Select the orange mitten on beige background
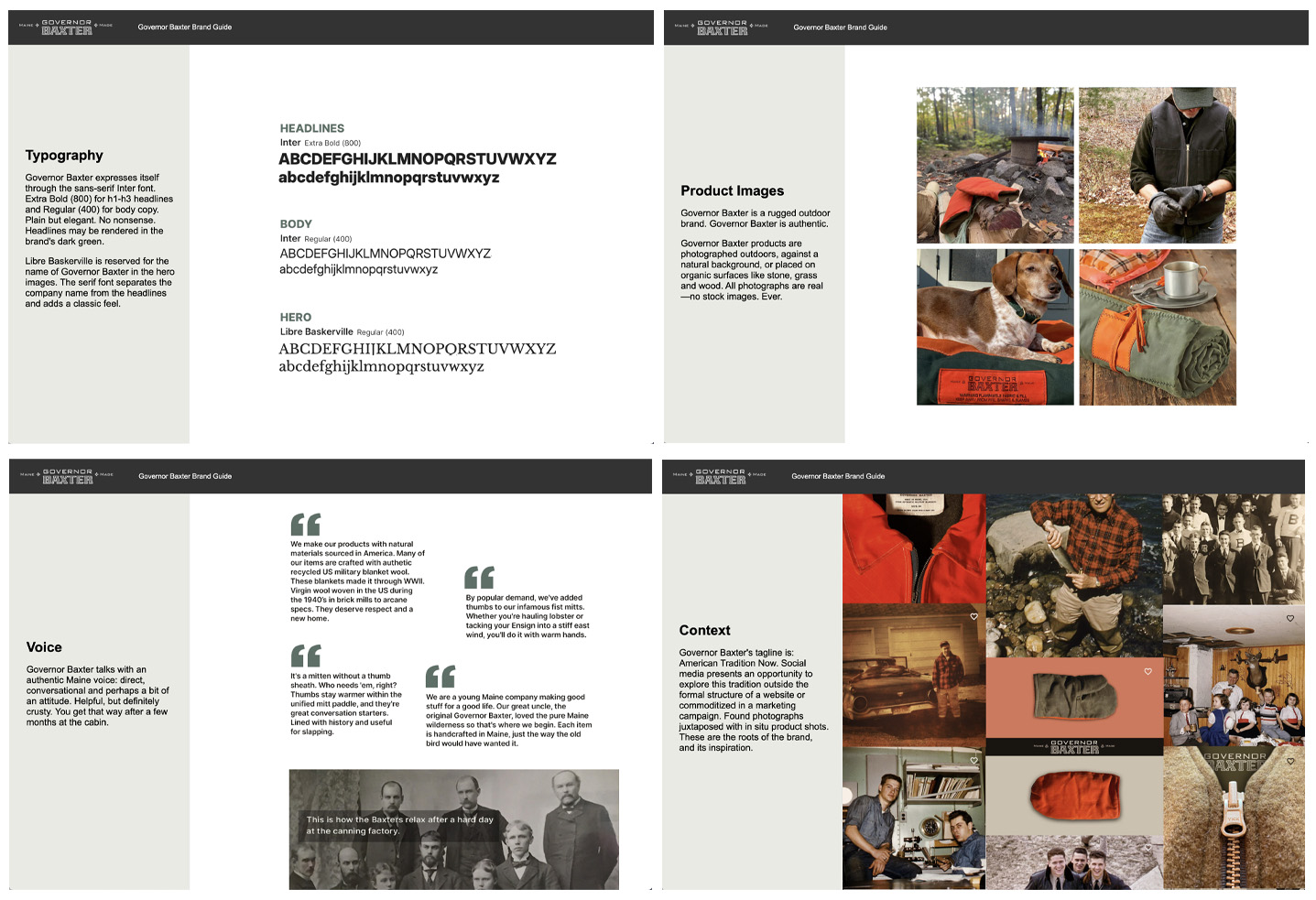The image size is (1316, 900). click(1073, 794)
